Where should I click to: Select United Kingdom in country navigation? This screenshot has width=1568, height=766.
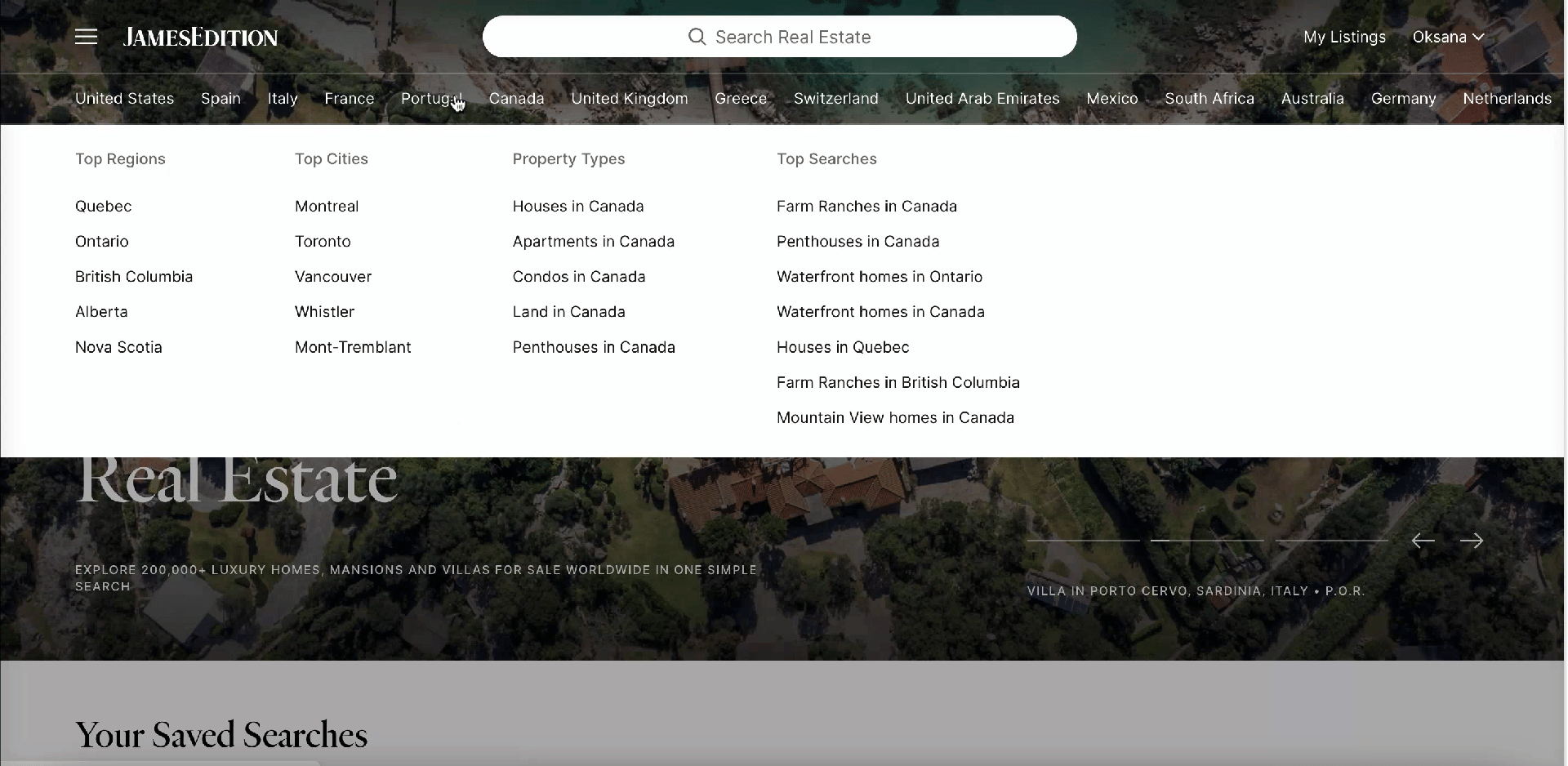click(x=629, y=99)
